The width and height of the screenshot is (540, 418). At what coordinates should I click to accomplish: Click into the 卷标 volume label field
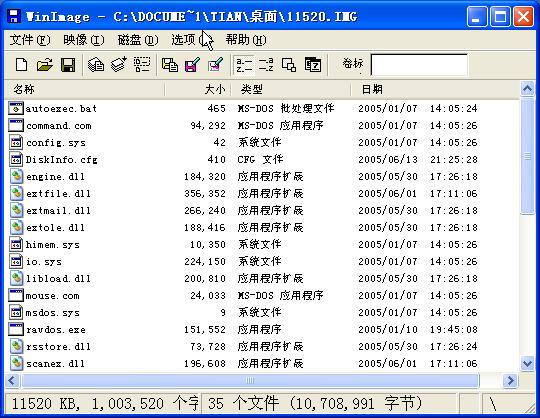419,64
